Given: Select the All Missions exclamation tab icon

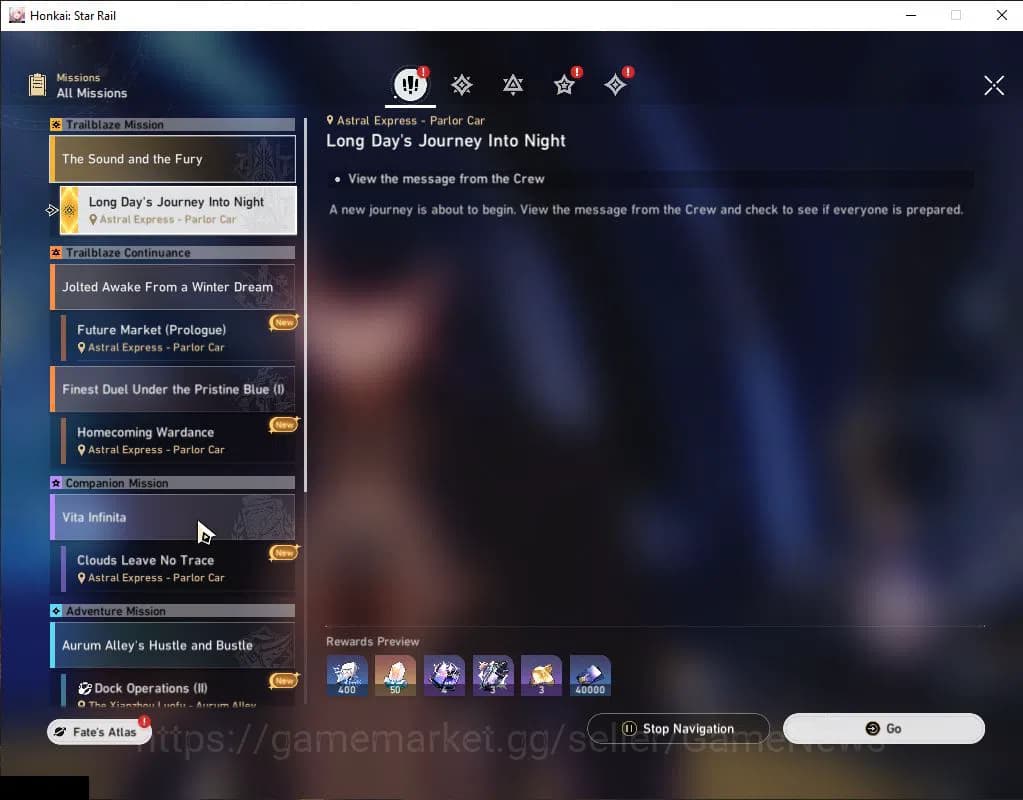Looking at the screenshot, I should pos(410,85).
